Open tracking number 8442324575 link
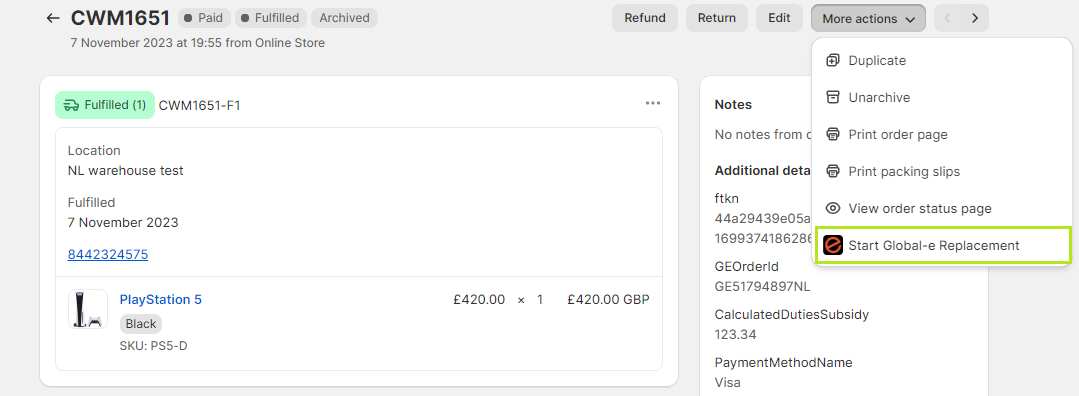 coord(107,255)
